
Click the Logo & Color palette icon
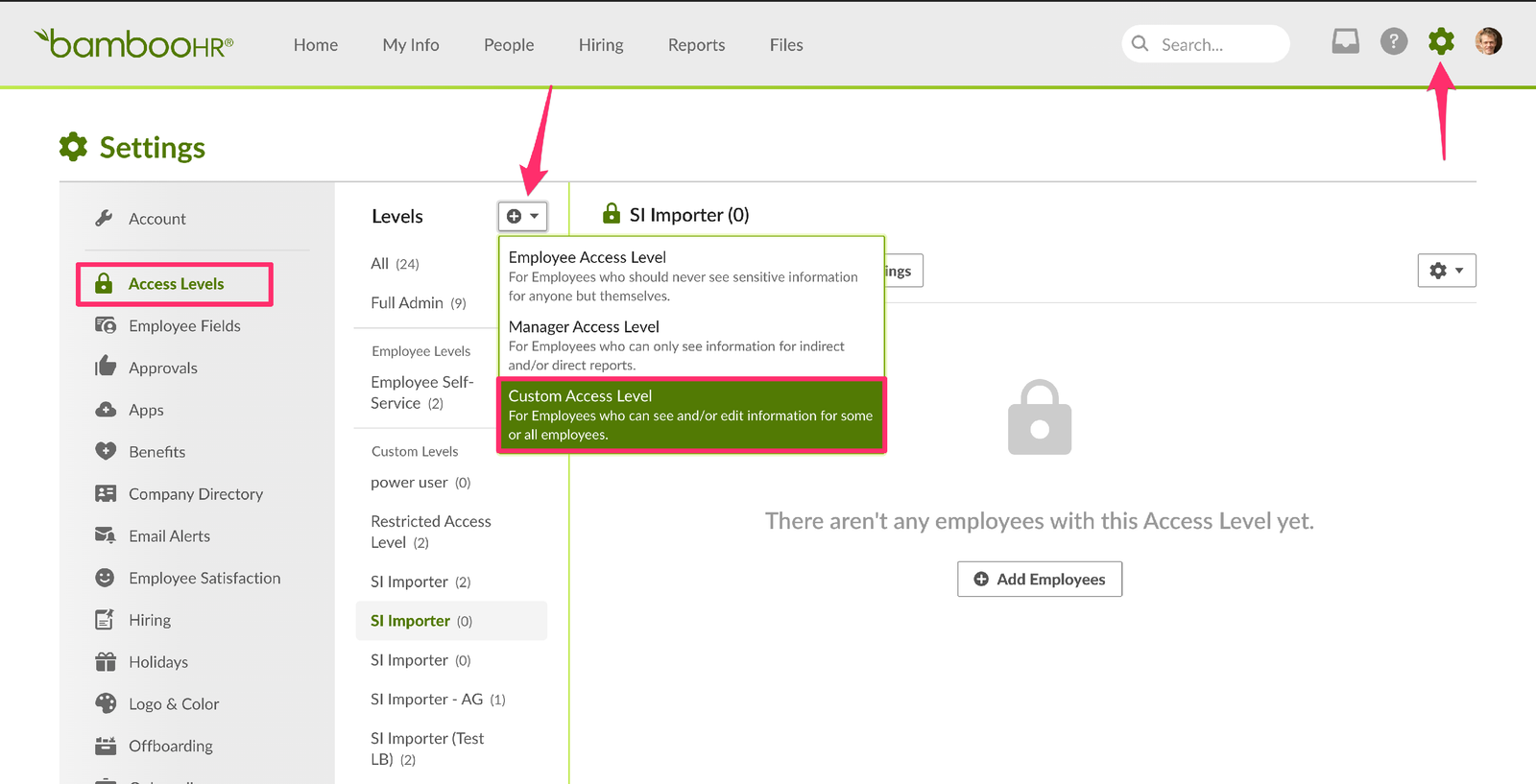[x=106, y=703]
